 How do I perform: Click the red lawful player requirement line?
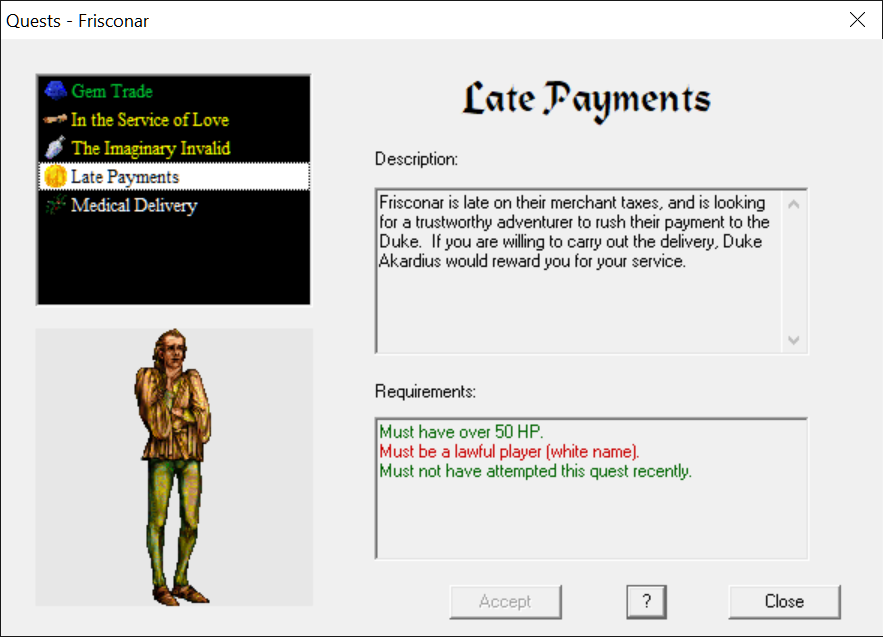click(509, 452)
